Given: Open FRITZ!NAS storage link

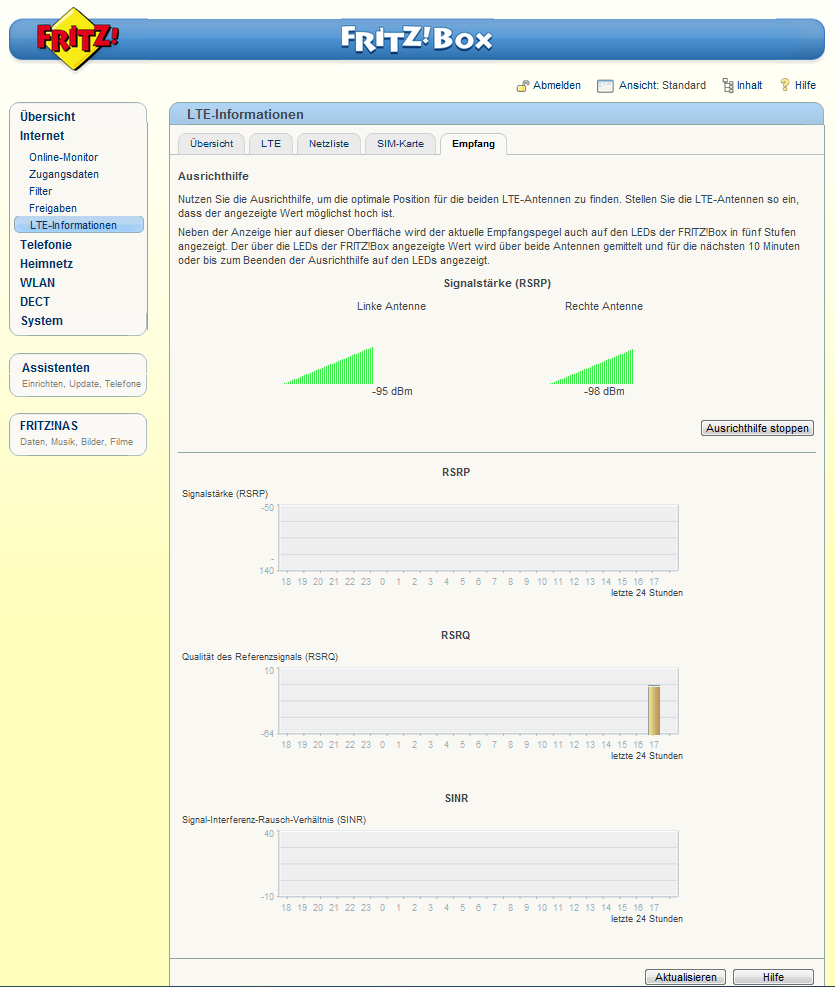Looking at the screenshot, I should click(49, 426).
